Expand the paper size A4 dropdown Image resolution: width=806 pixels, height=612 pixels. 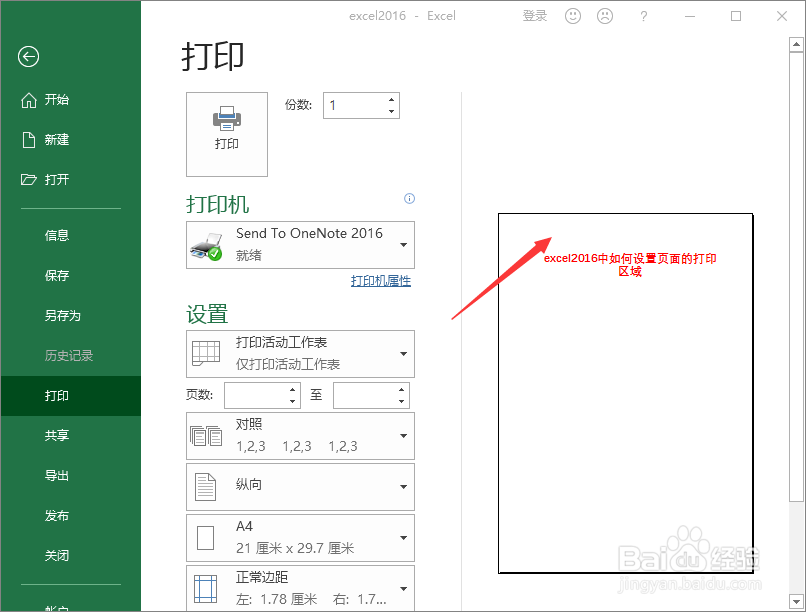click(405, 538)
